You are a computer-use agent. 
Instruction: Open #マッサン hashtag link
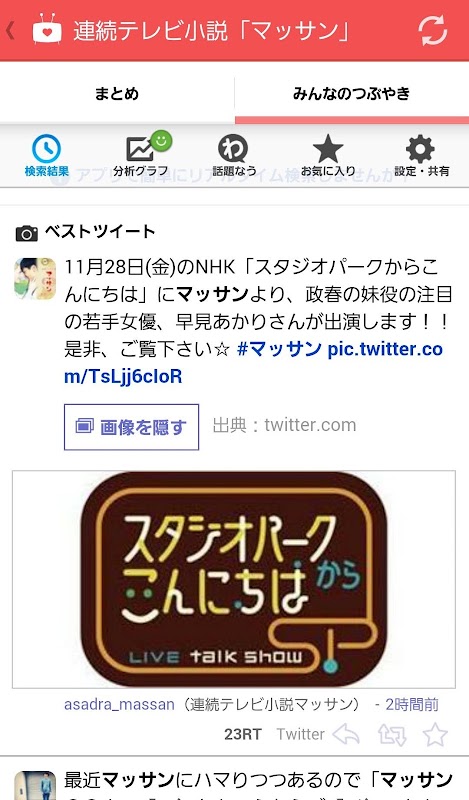point(279,349)
